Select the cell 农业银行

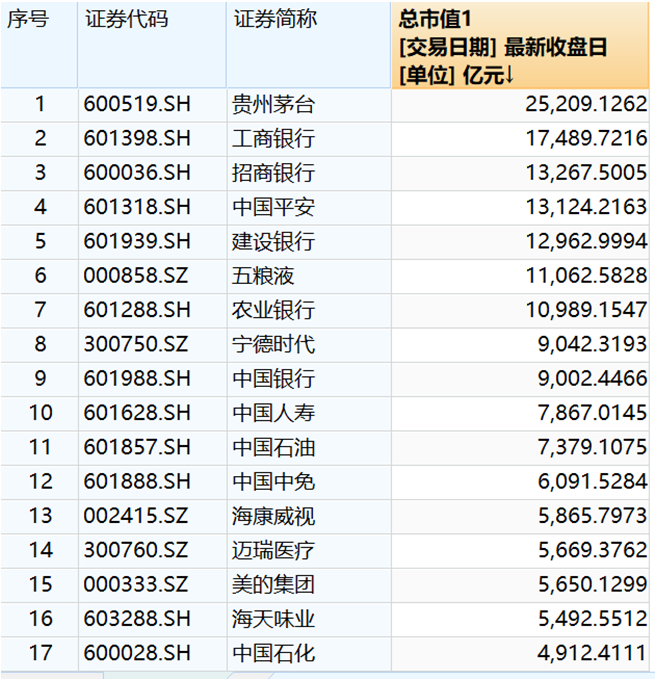(309, 311)
